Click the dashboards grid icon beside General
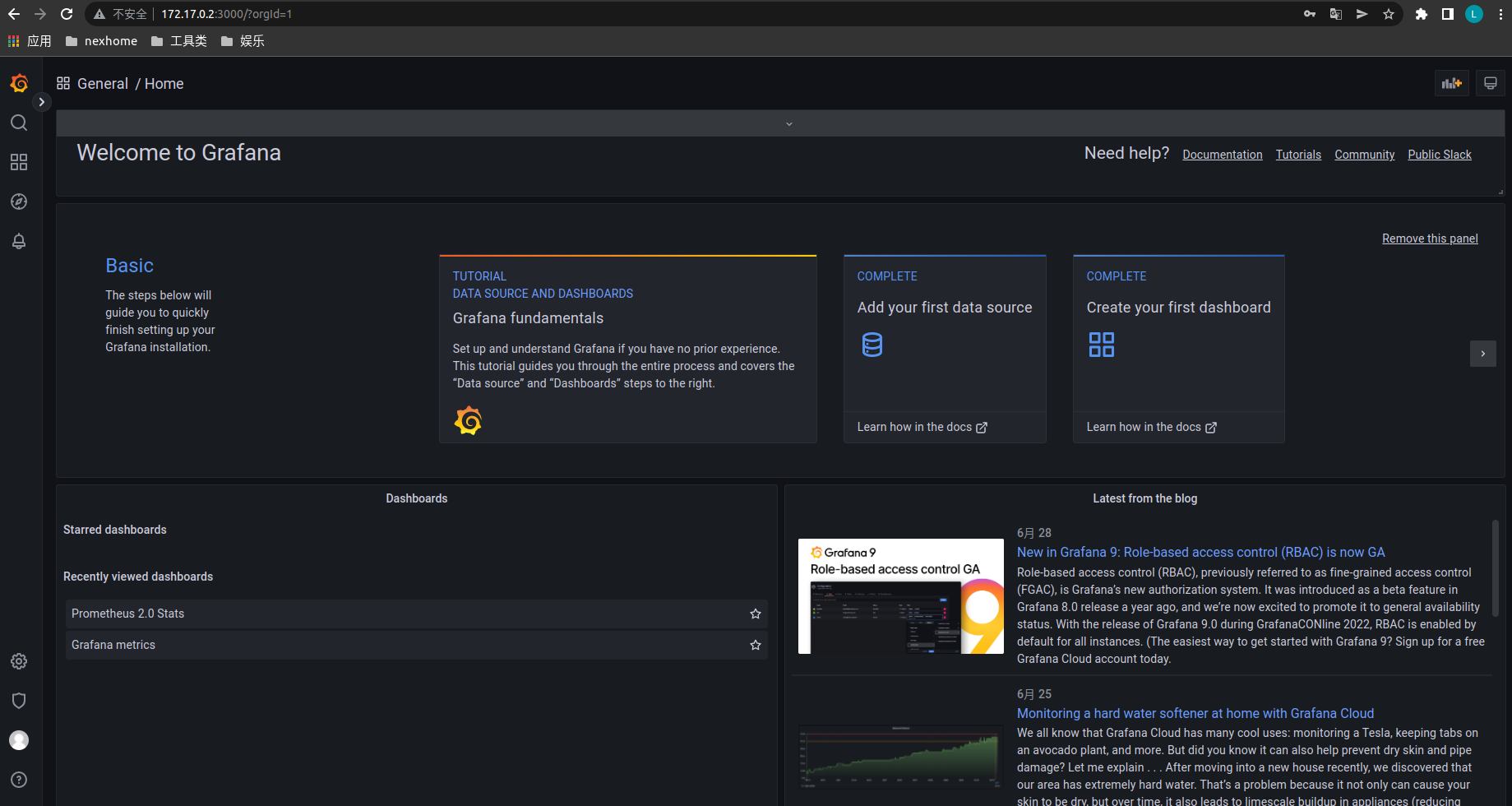This screenshot has width=1512, height=806. pos(63,83)
